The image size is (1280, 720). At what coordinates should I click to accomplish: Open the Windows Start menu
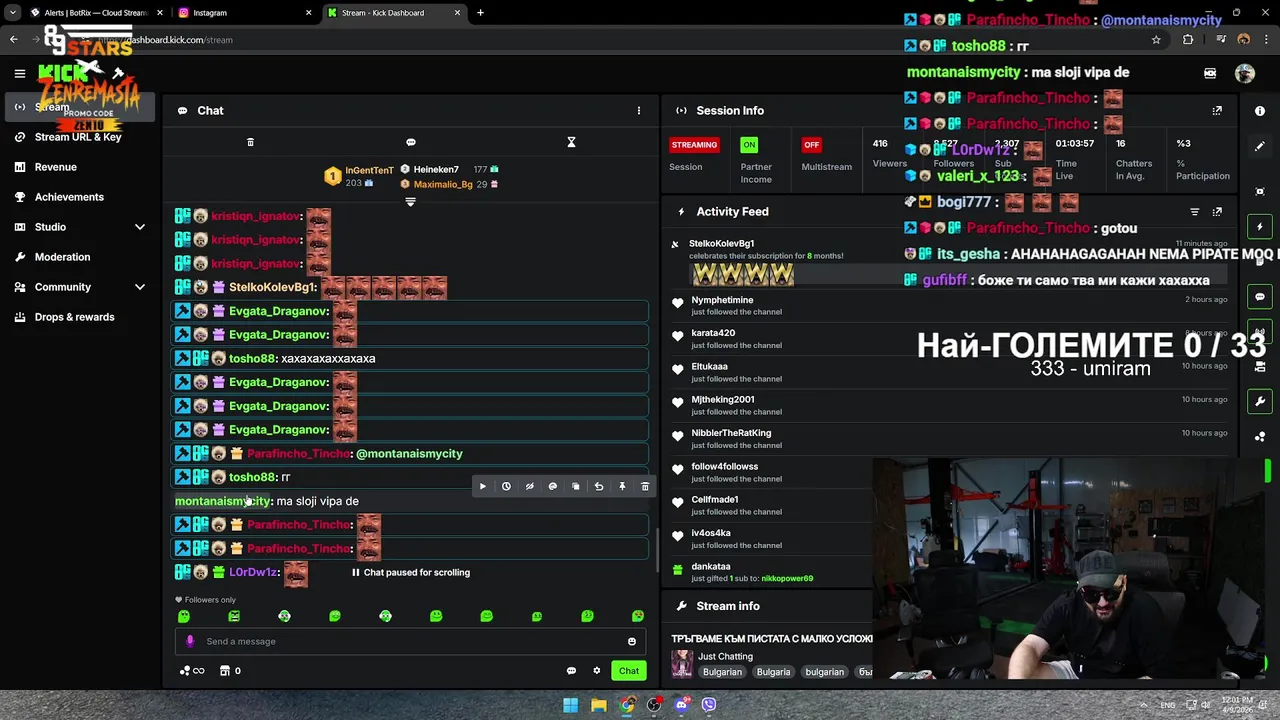point(570,705)
